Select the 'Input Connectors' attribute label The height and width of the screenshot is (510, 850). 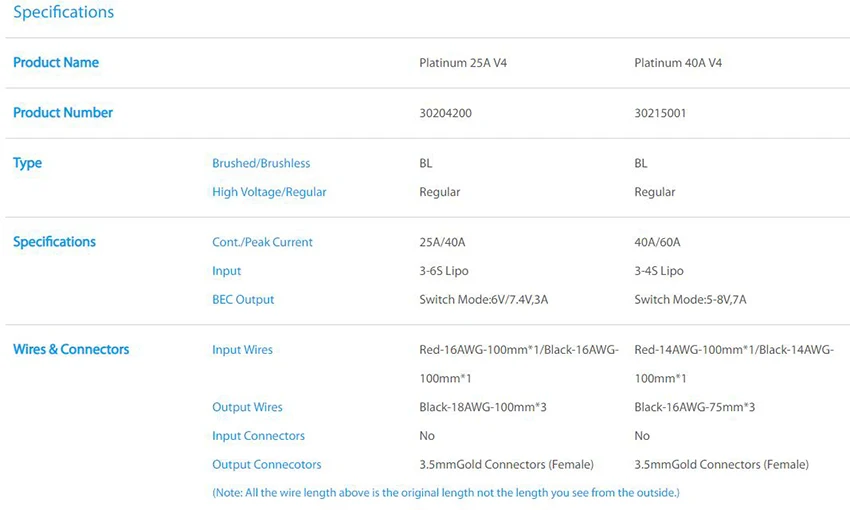259,436
